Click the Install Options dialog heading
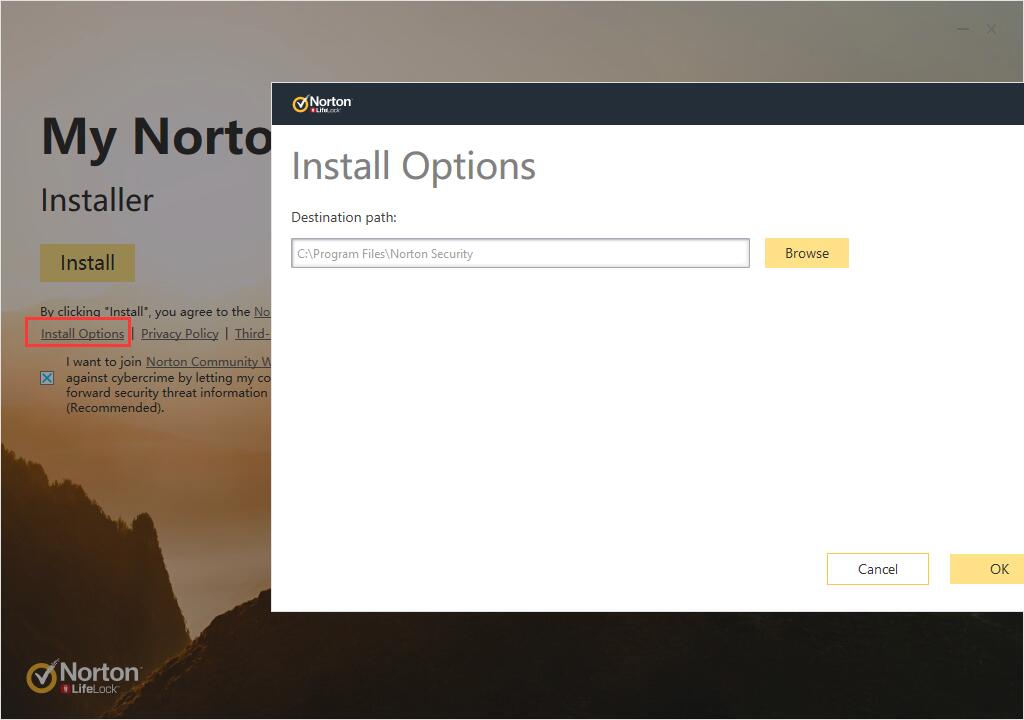The image size is (1024, 720). [413, 166]
